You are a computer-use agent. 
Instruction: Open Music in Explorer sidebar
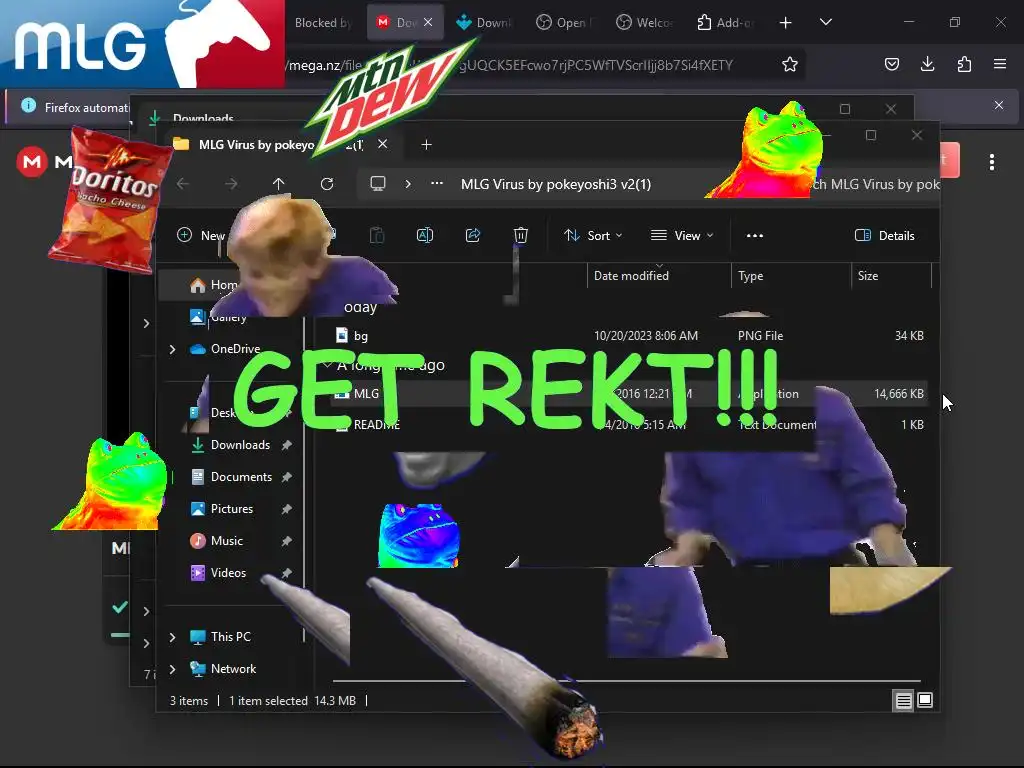[x=216, y=541]
